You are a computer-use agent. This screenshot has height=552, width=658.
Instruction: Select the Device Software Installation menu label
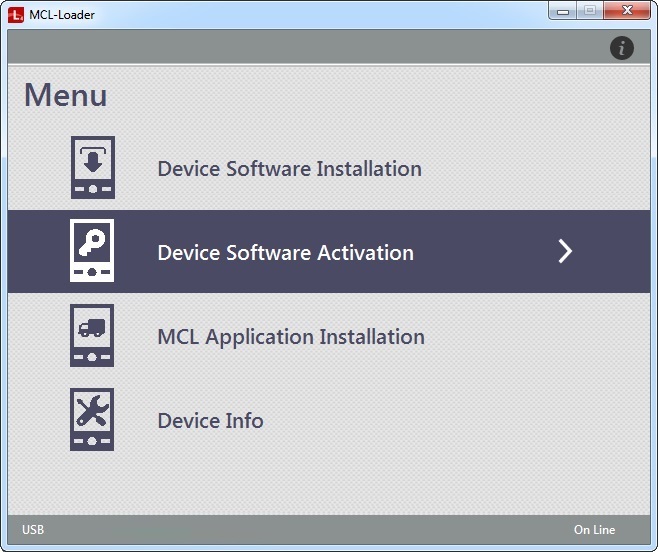click(289, 169)
